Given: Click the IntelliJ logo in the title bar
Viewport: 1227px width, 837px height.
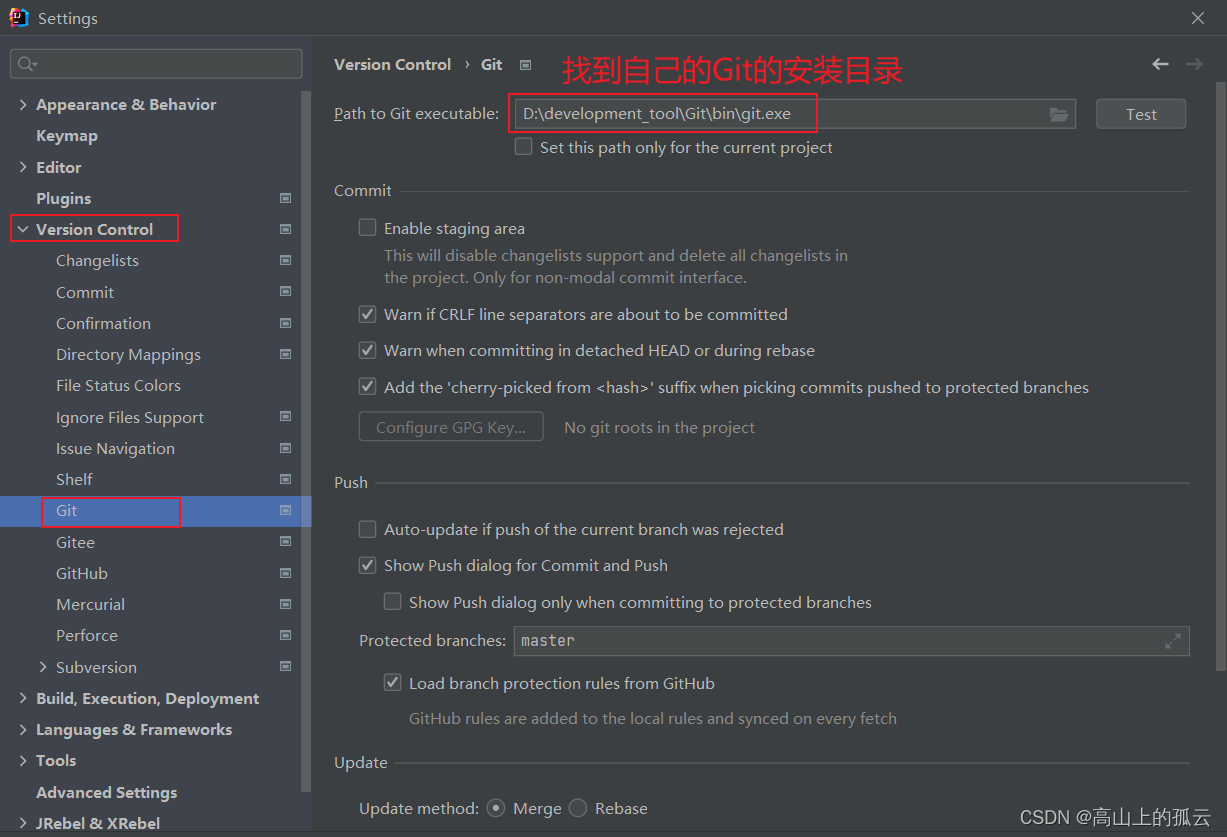Looking at the screenshot, I should click(19, 18).
